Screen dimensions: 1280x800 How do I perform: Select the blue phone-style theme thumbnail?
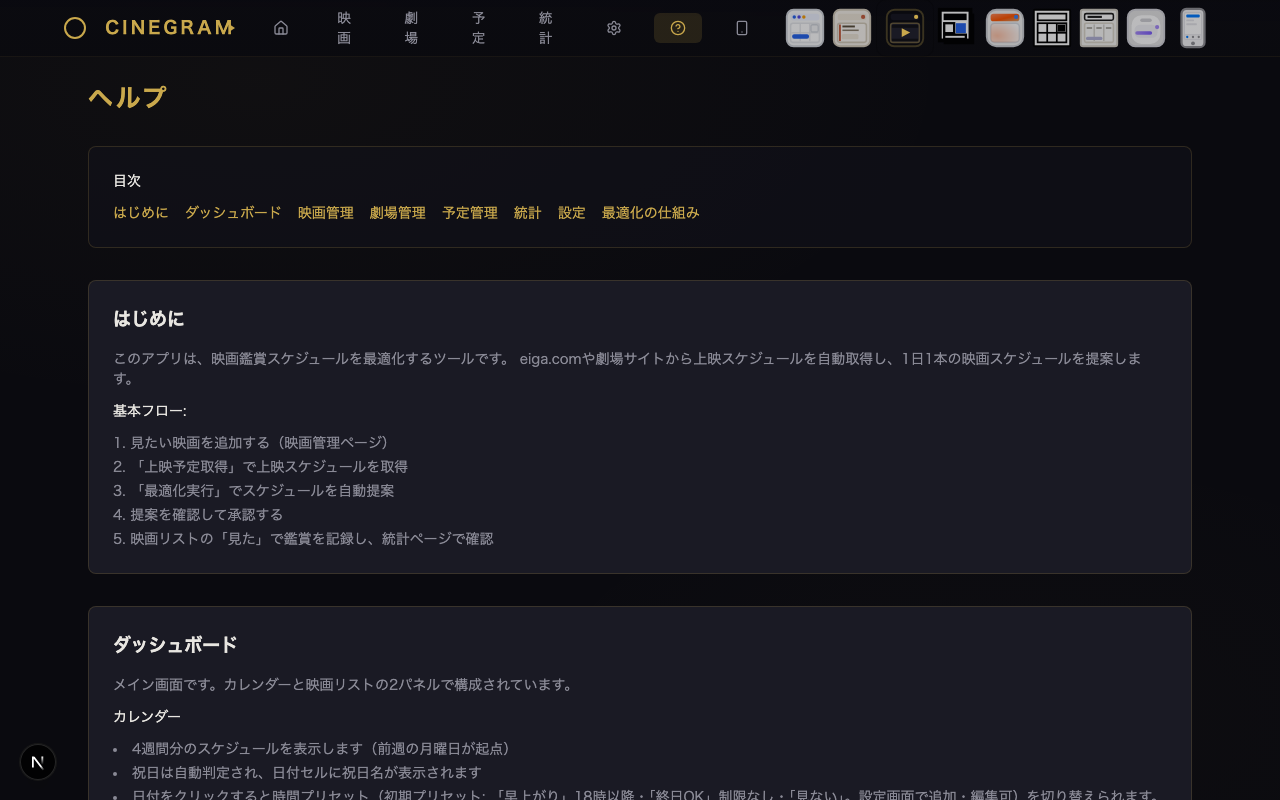tap(1193, 28)
